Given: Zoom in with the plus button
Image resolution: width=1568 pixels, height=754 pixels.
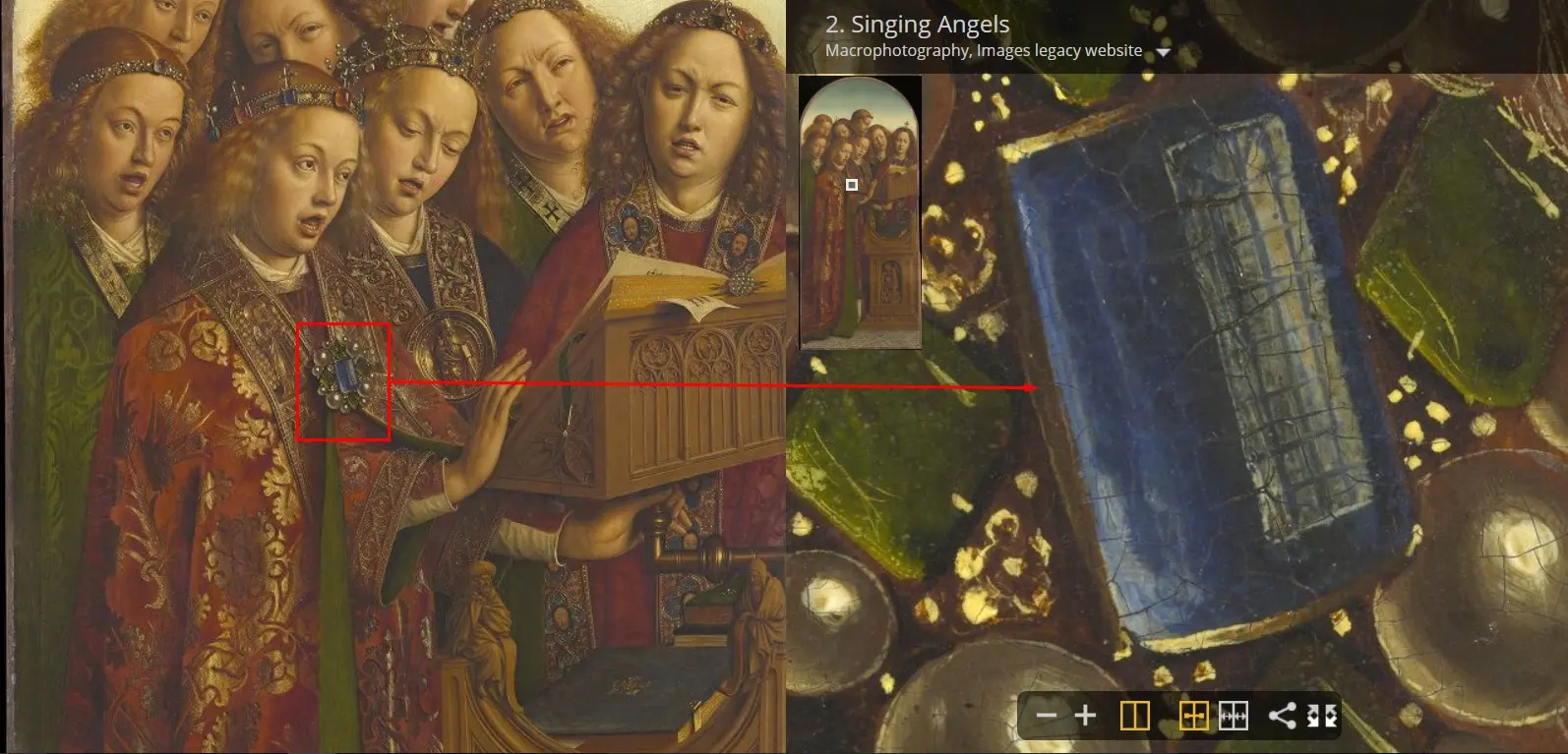Looking at the screenshot, I should coord(1085,716).
